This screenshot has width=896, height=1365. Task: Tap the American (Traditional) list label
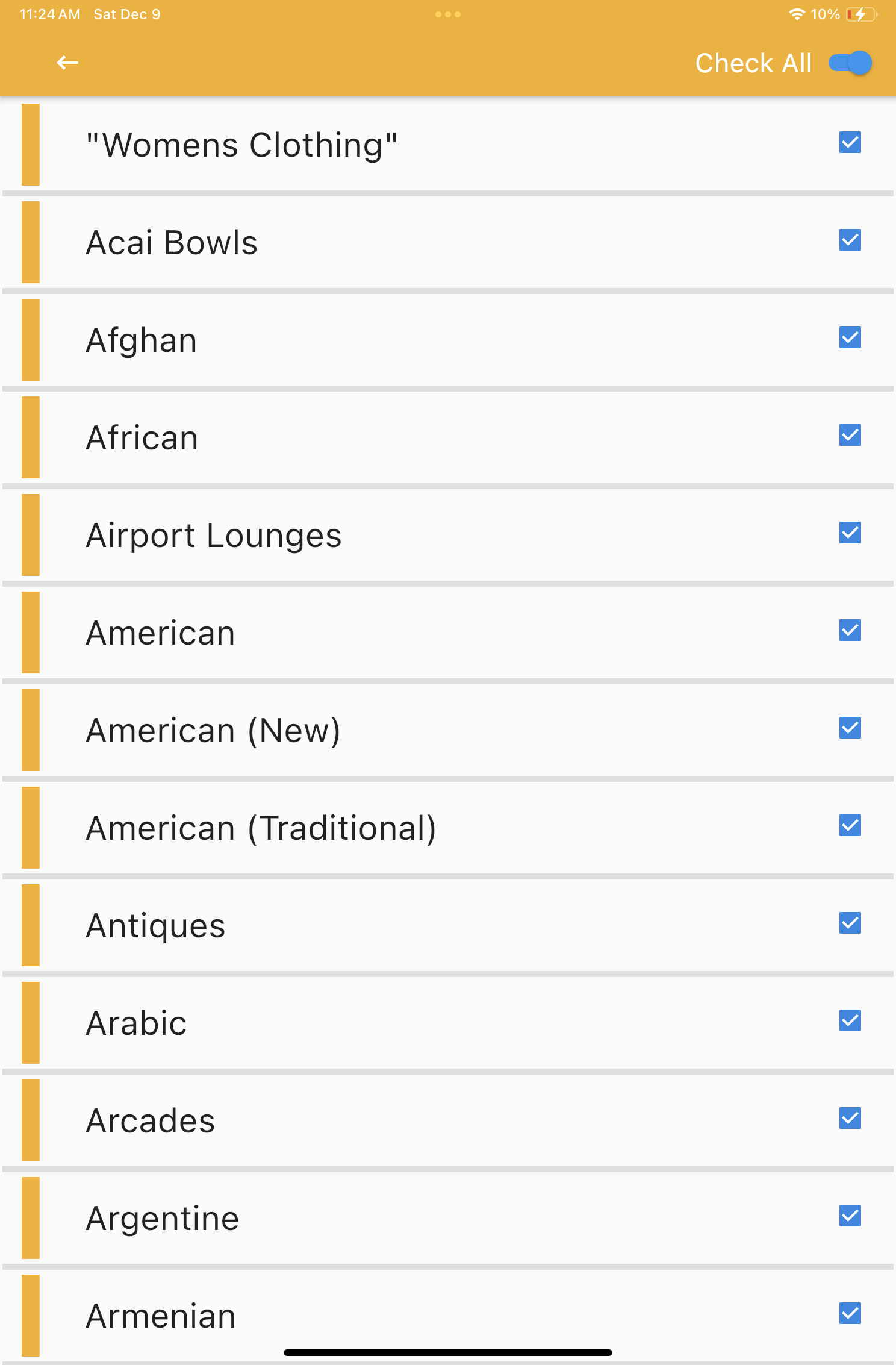261,828
